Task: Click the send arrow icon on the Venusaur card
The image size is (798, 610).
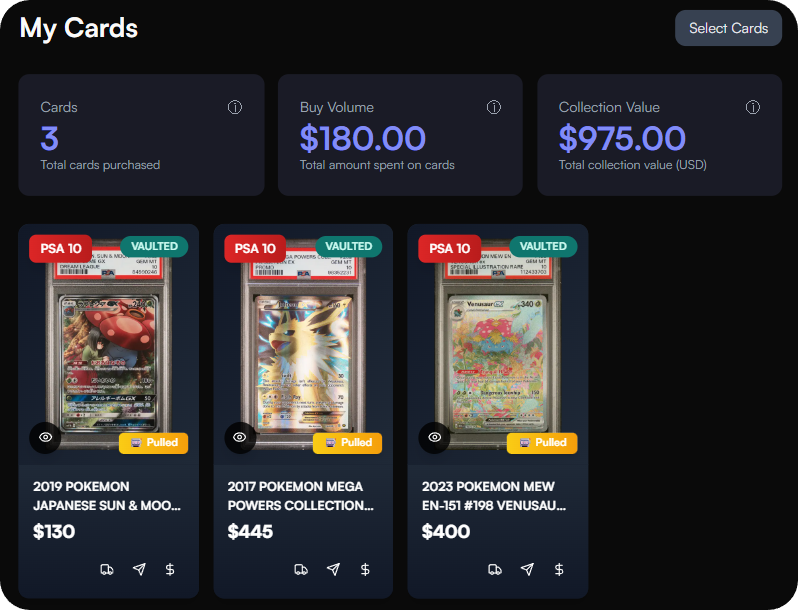Action: click(527, 569)
